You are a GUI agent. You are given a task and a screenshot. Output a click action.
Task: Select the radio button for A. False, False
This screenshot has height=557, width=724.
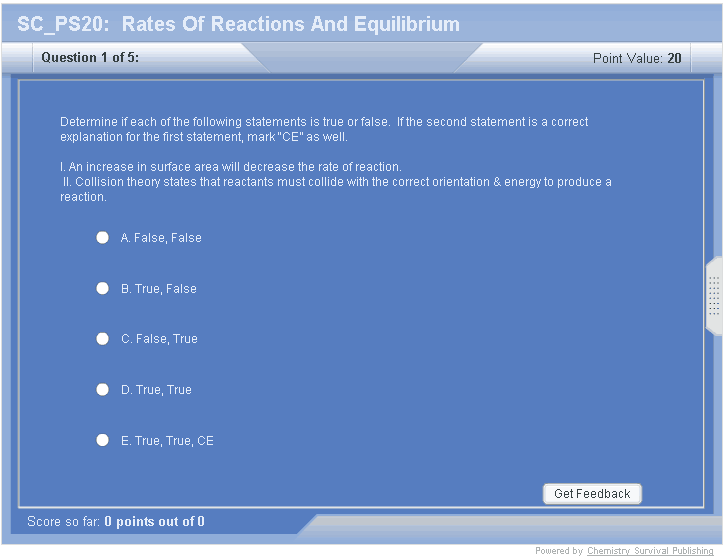point(102,238)
